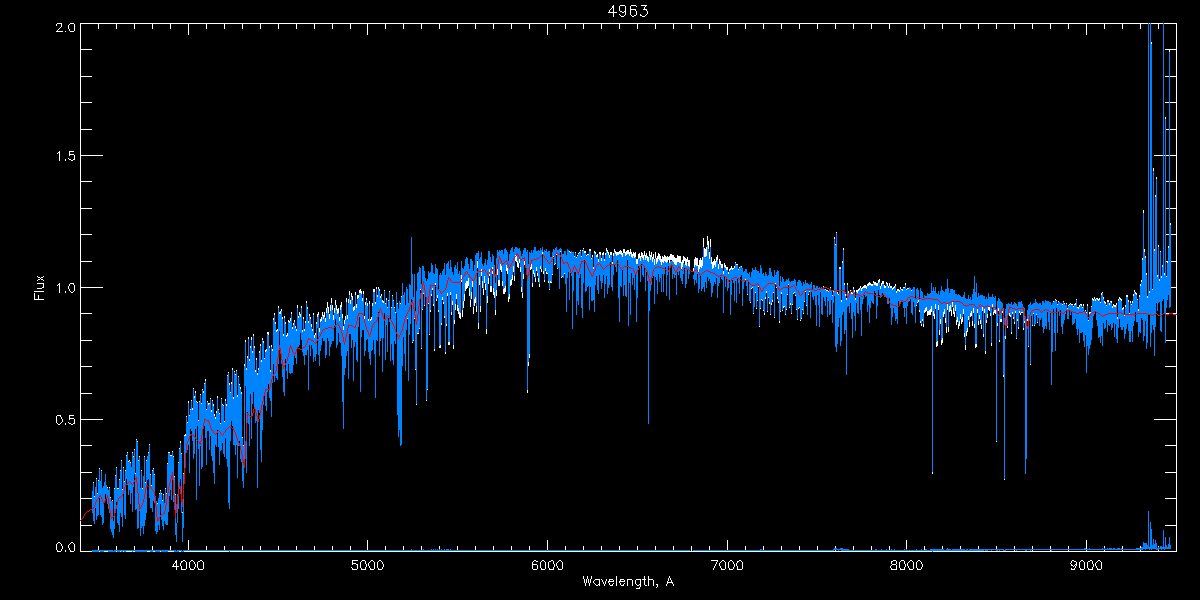Click the x-axis tick label '9000'
The height and width of the screenshot is (600, 1200).
1086,564
